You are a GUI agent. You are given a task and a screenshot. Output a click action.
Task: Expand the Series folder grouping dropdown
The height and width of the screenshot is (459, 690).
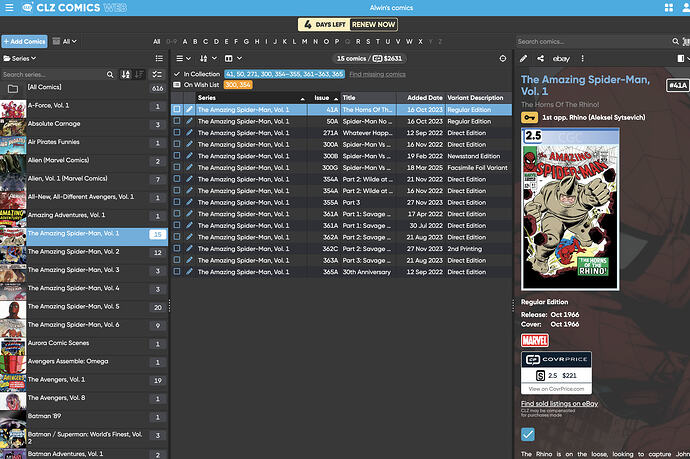20,58
